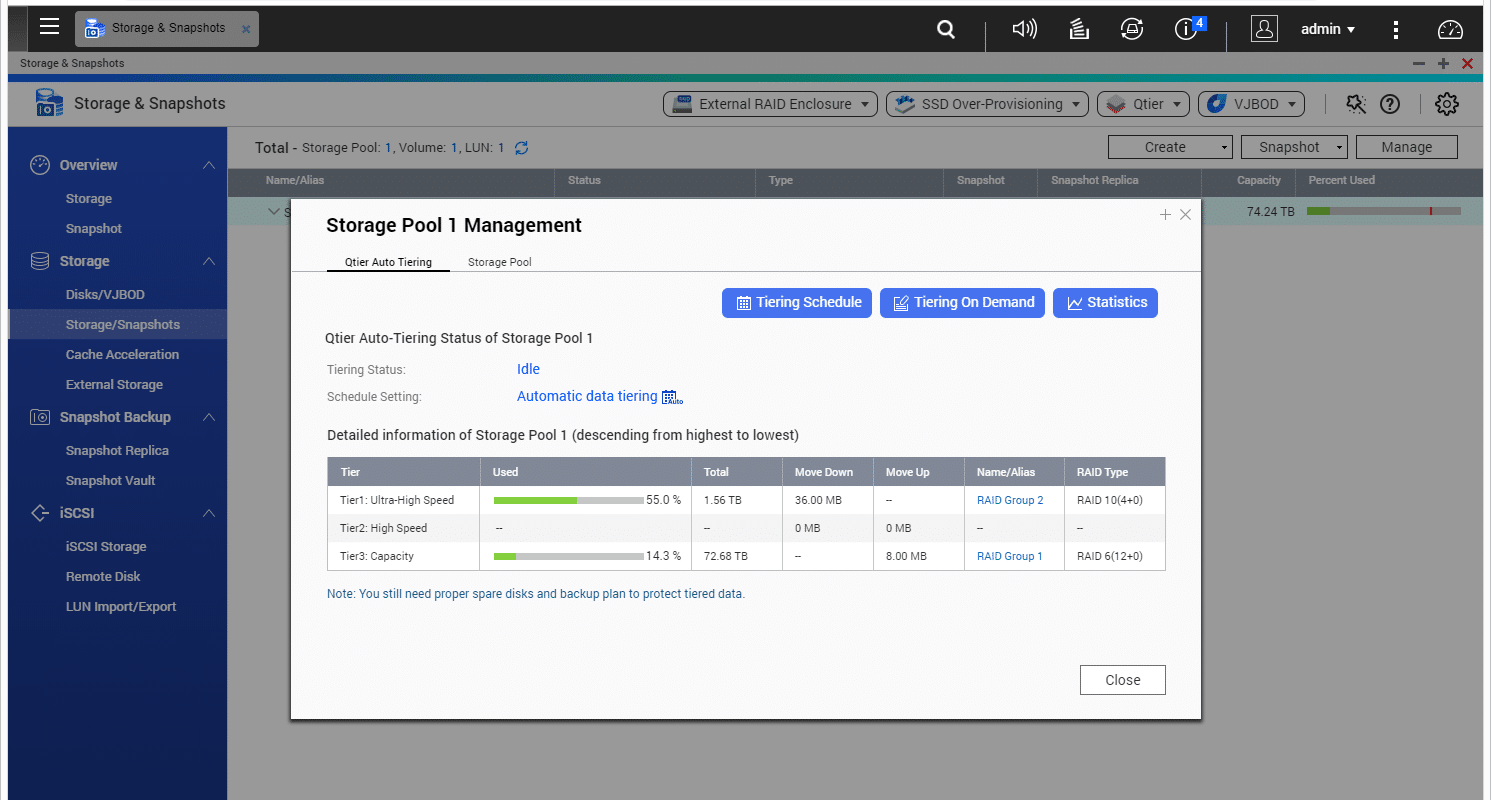Open the desktop search magnifier
Screen dimensions: 1491x800
(946, 30)
